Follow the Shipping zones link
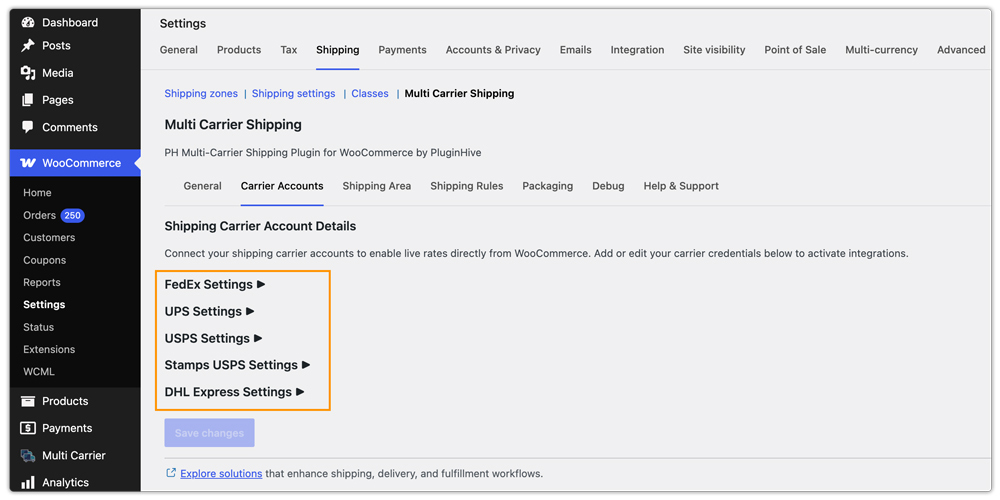1000x500 pixels. [201, 94]
